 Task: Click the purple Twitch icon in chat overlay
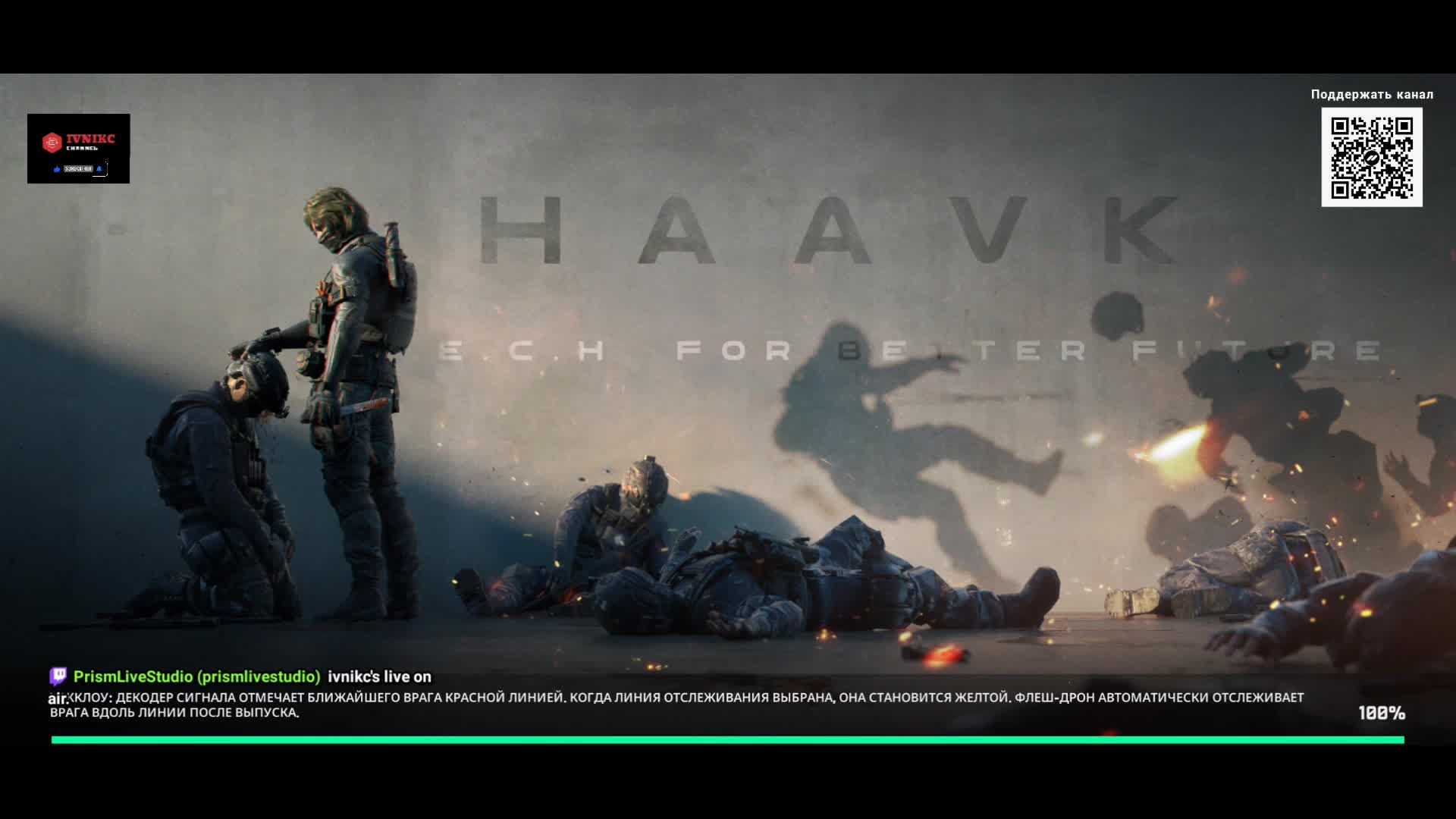point(58,676)
